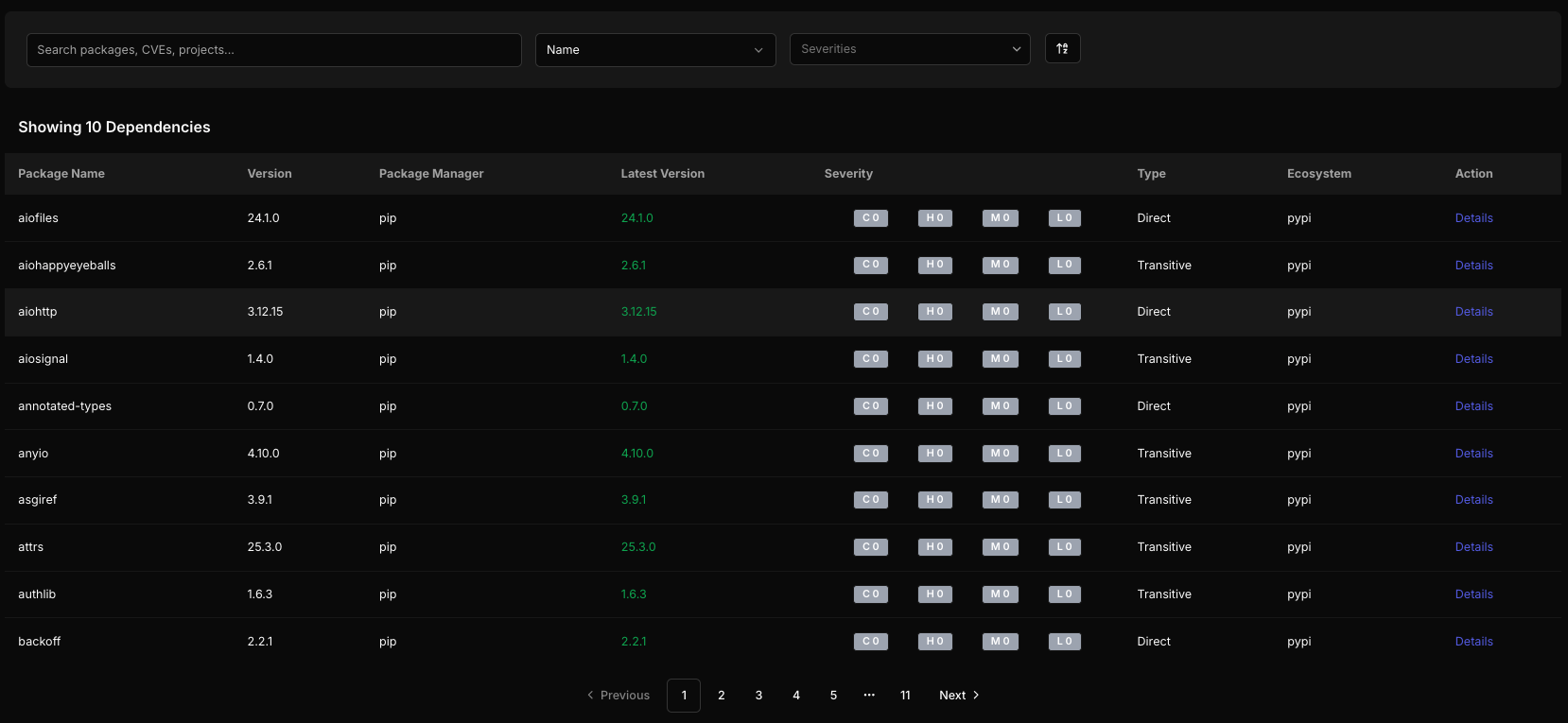Go to the Next page

959,696
